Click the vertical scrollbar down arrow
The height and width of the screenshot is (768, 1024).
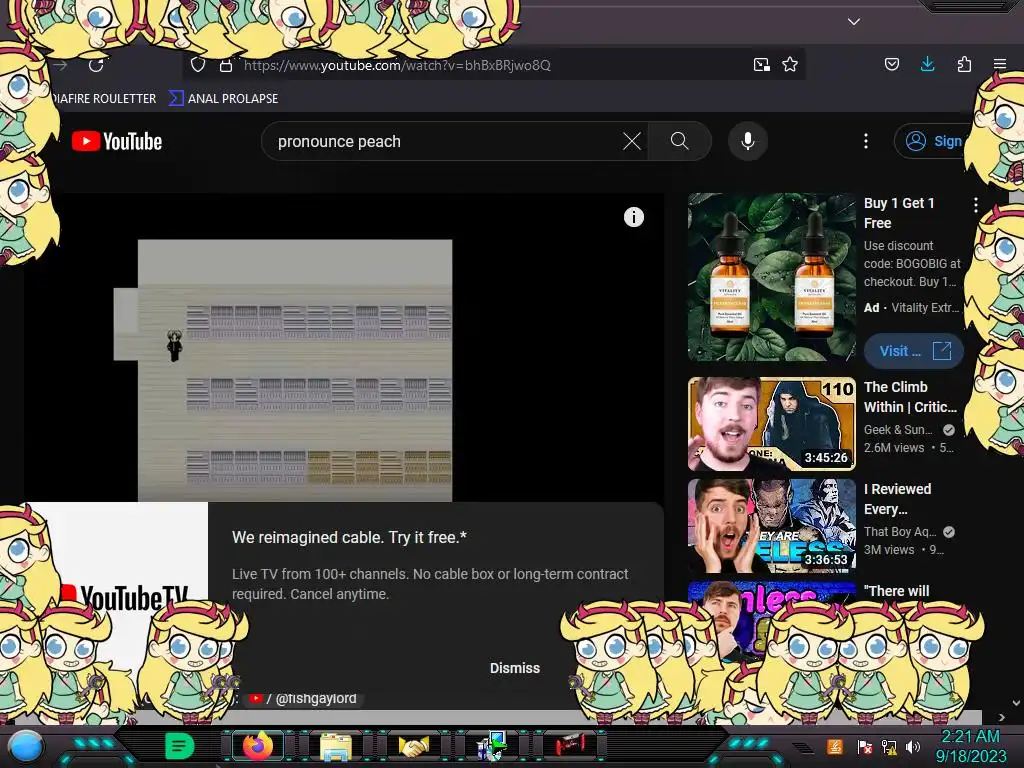[1016, 703]
